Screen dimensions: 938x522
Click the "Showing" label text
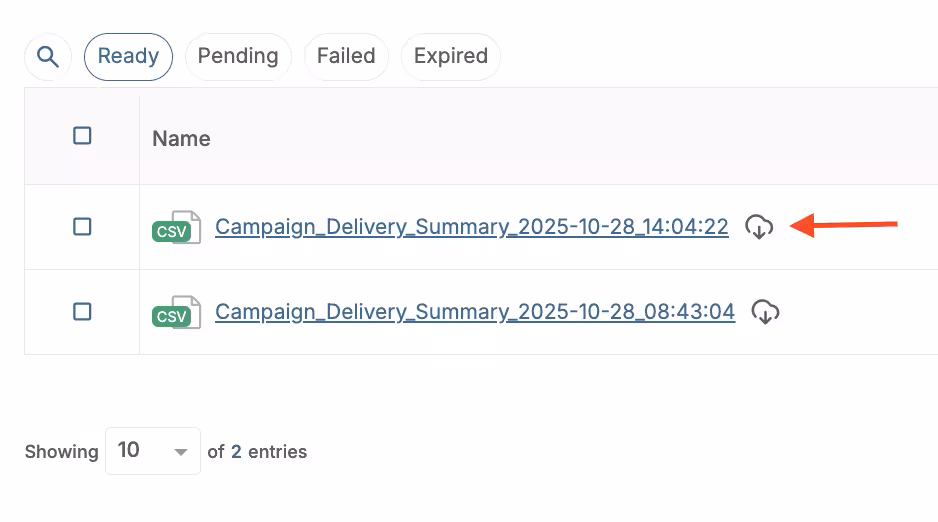pos(61,452)
